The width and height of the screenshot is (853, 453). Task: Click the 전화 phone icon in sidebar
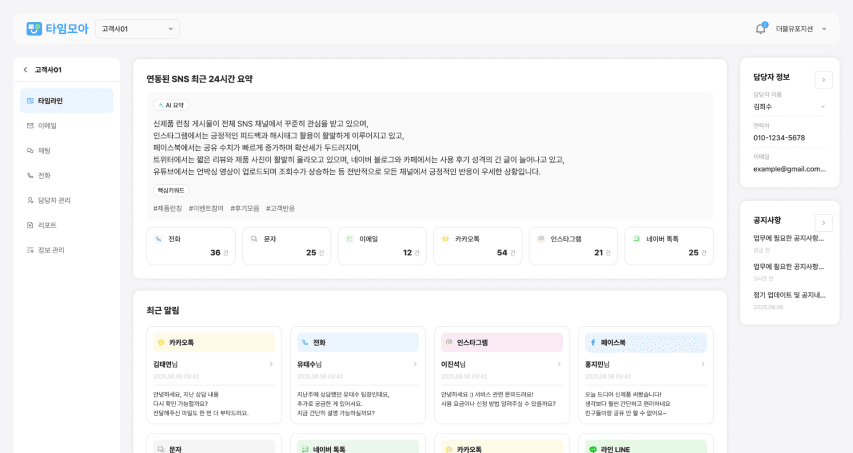30,176
